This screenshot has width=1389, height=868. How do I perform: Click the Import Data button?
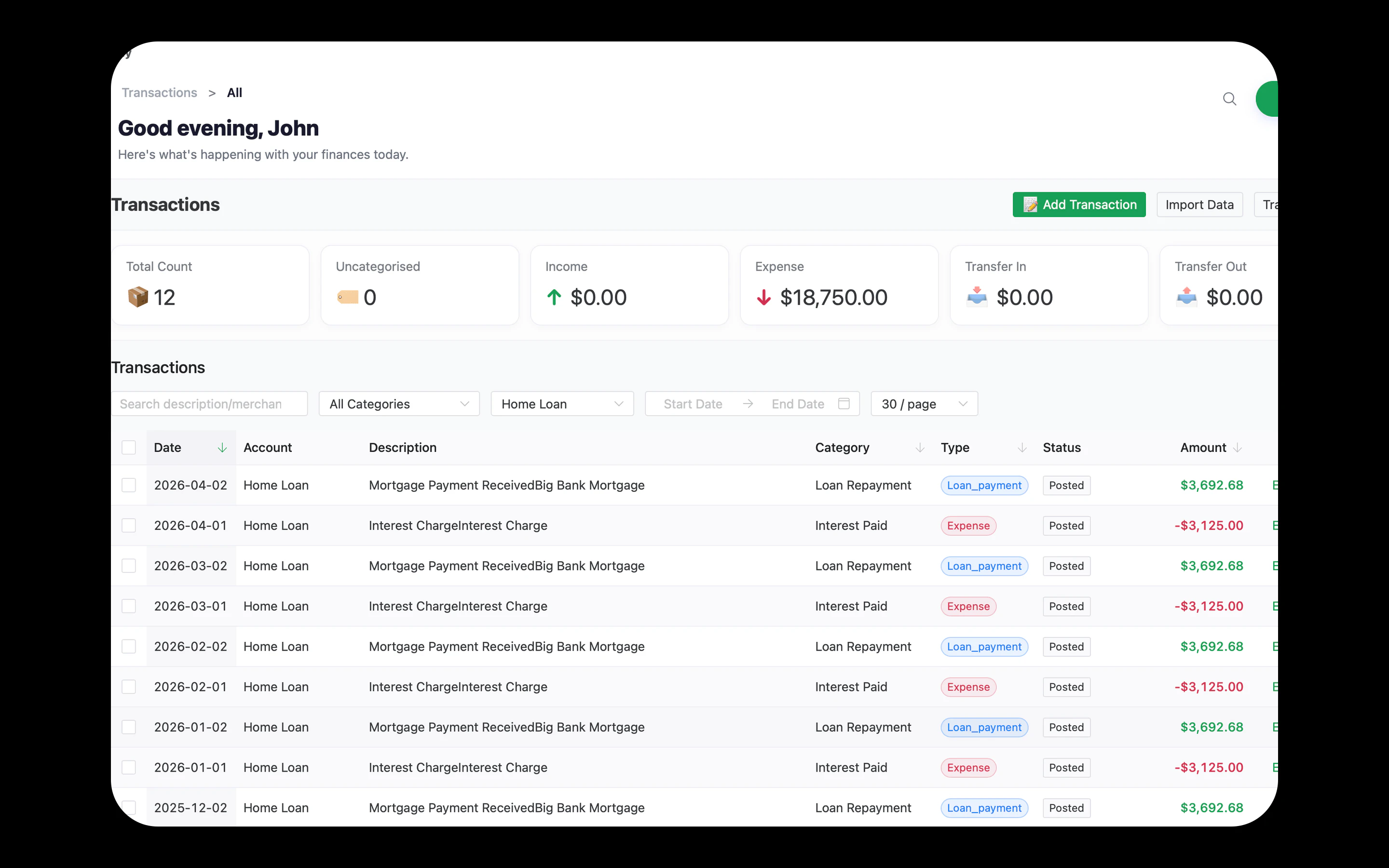(x=1199, y=204)
